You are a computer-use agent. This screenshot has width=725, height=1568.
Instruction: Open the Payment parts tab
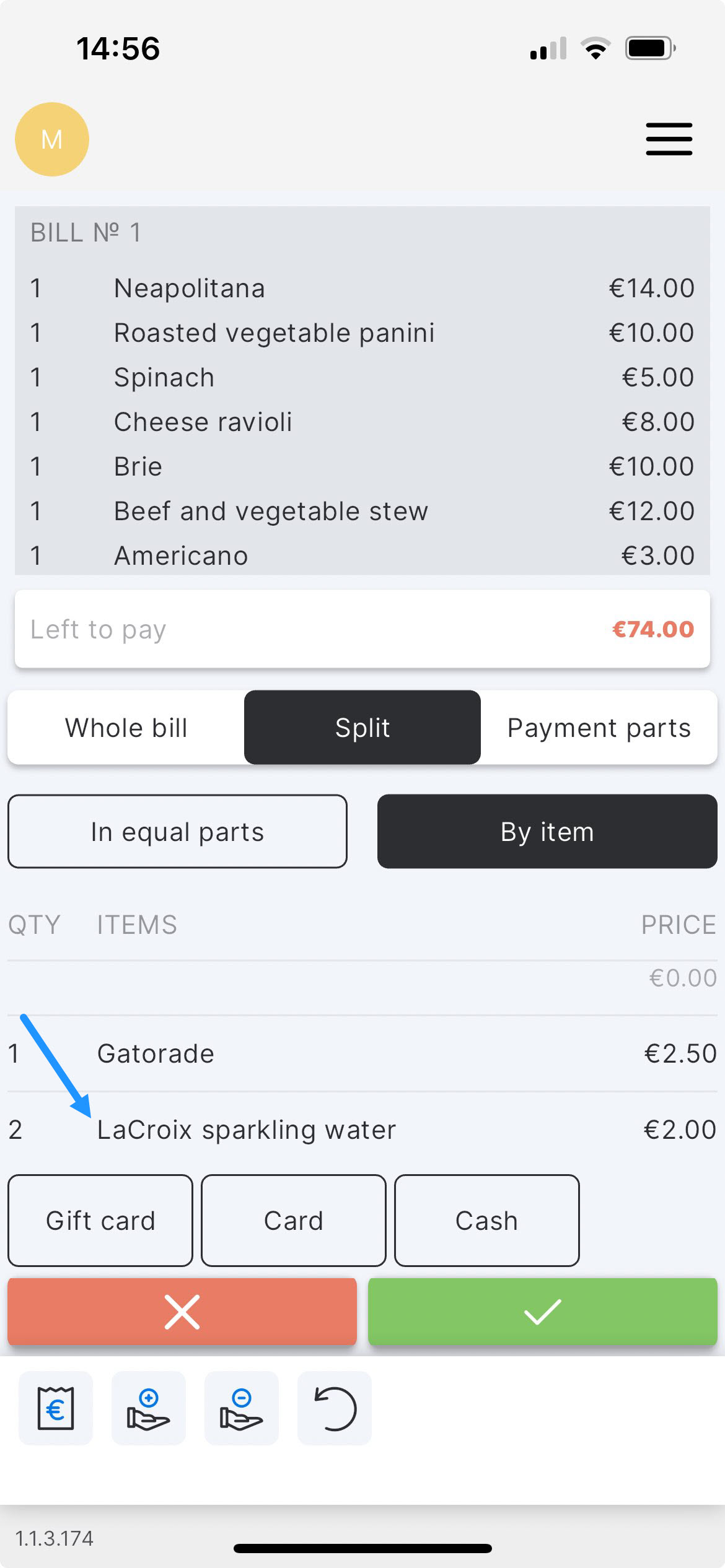click(599, 728)
